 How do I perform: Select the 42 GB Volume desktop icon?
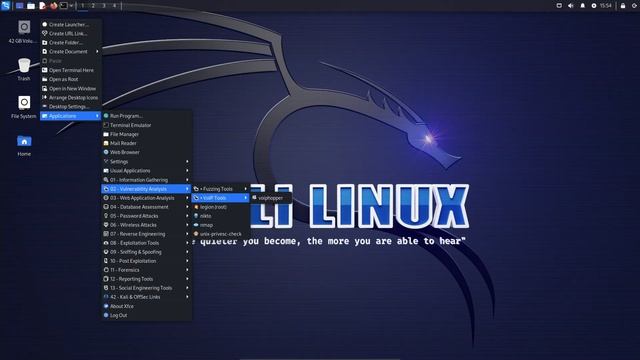pyautogui.click(x=24, y=32)
